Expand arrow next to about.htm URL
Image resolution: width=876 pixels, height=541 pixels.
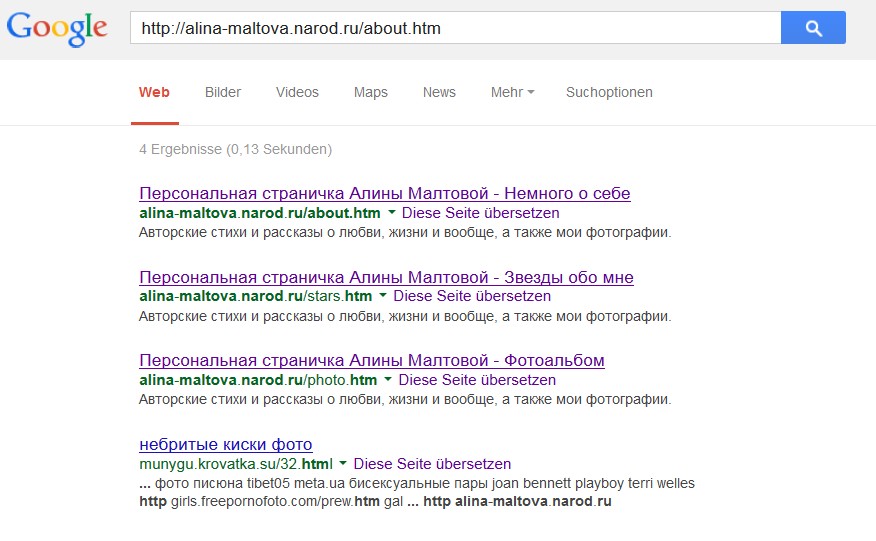392,213
